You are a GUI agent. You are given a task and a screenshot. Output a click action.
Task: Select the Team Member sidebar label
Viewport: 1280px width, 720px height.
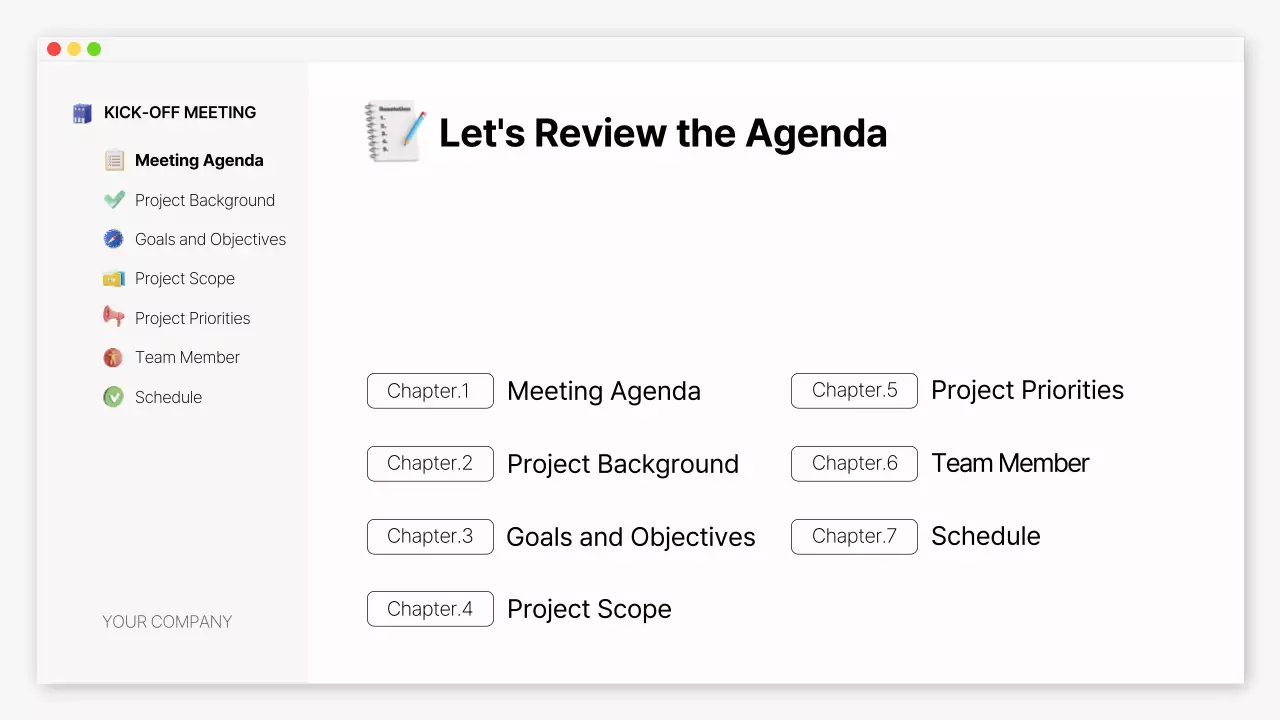click(x=187, y=357)
